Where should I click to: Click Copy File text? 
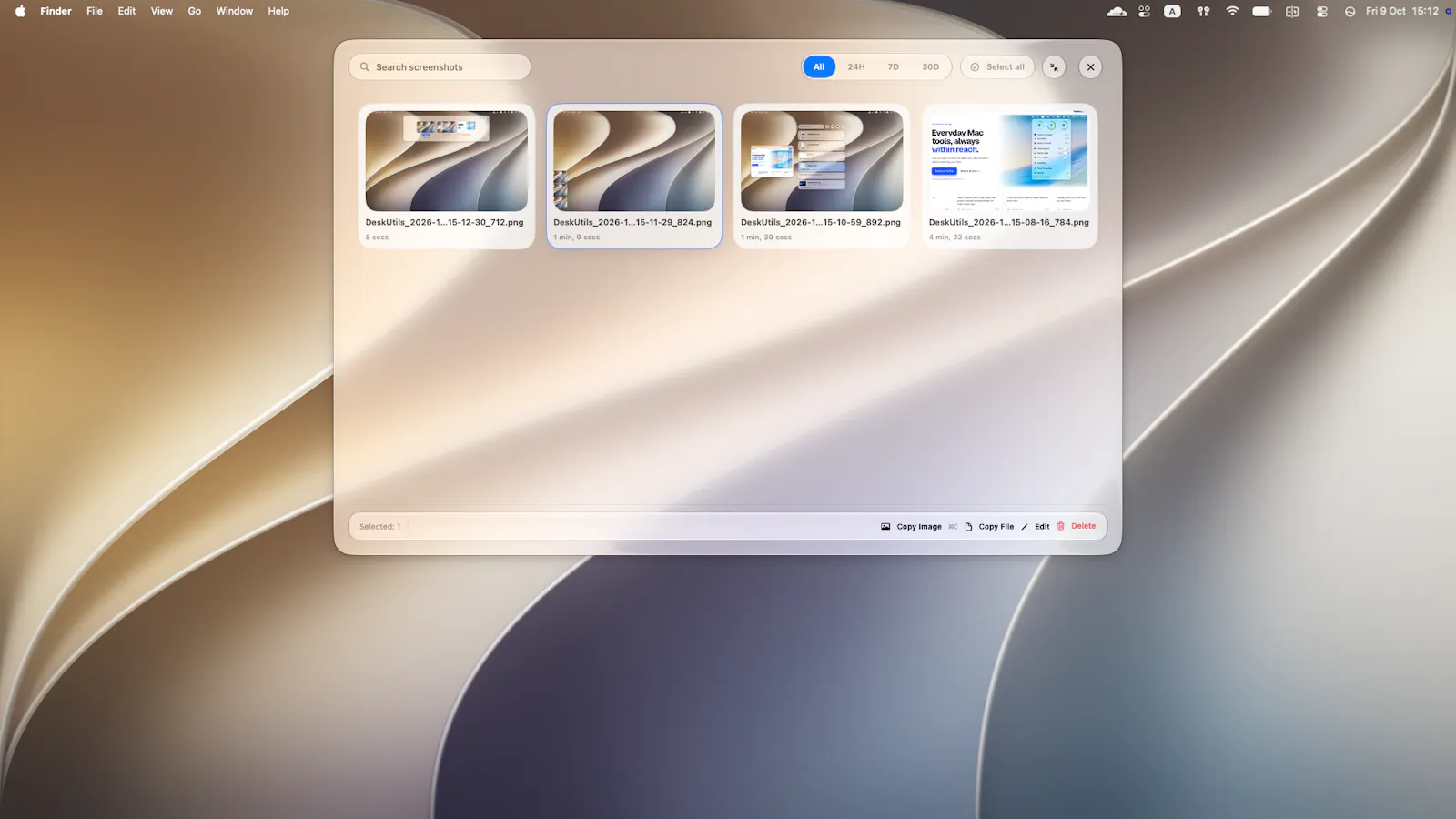(x=996, y=527)
